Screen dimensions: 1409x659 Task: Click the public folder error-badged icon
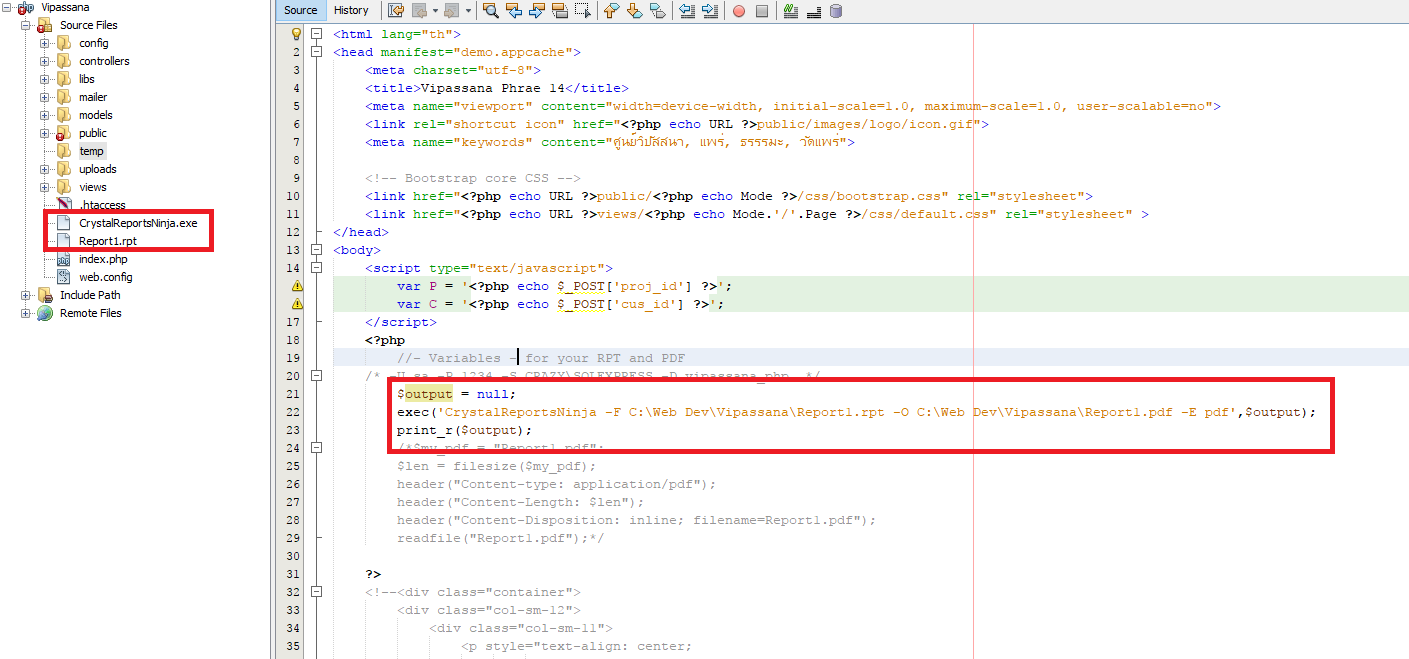click(62, 133)
